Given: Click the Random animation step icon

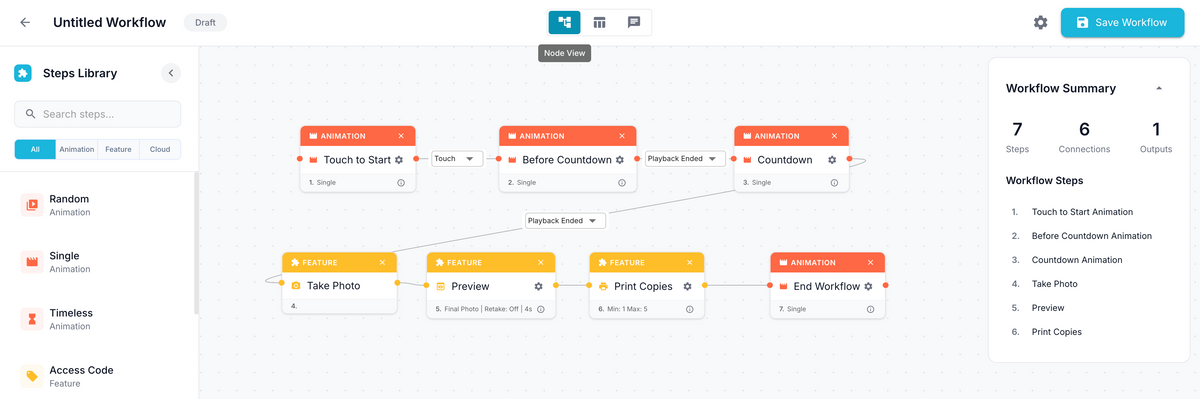Looking at the screenshot, I should [32, 205].
